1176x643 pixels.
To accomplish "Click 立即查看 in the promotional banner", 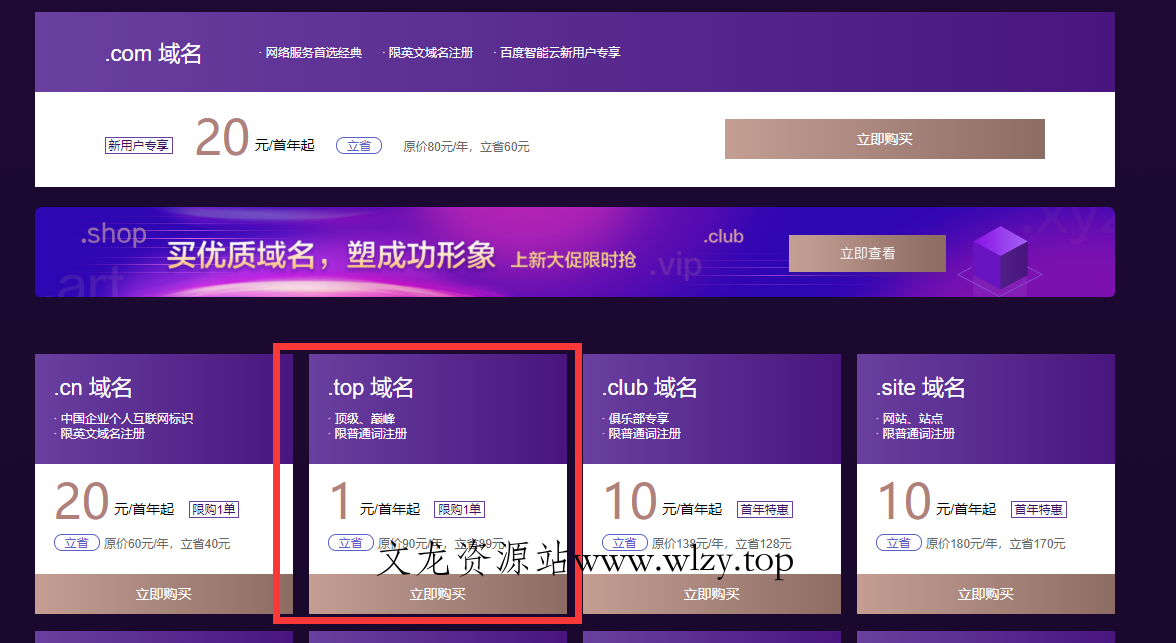I will 866,253.
